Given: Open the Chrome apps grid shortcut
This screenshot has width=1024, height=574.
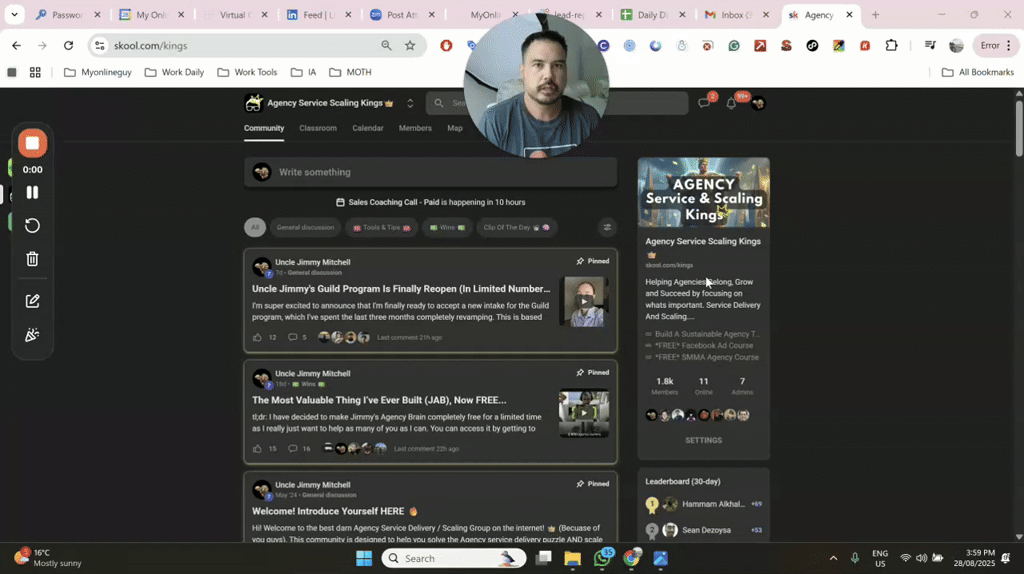Looking at the screenshot, I should [35, 72].
